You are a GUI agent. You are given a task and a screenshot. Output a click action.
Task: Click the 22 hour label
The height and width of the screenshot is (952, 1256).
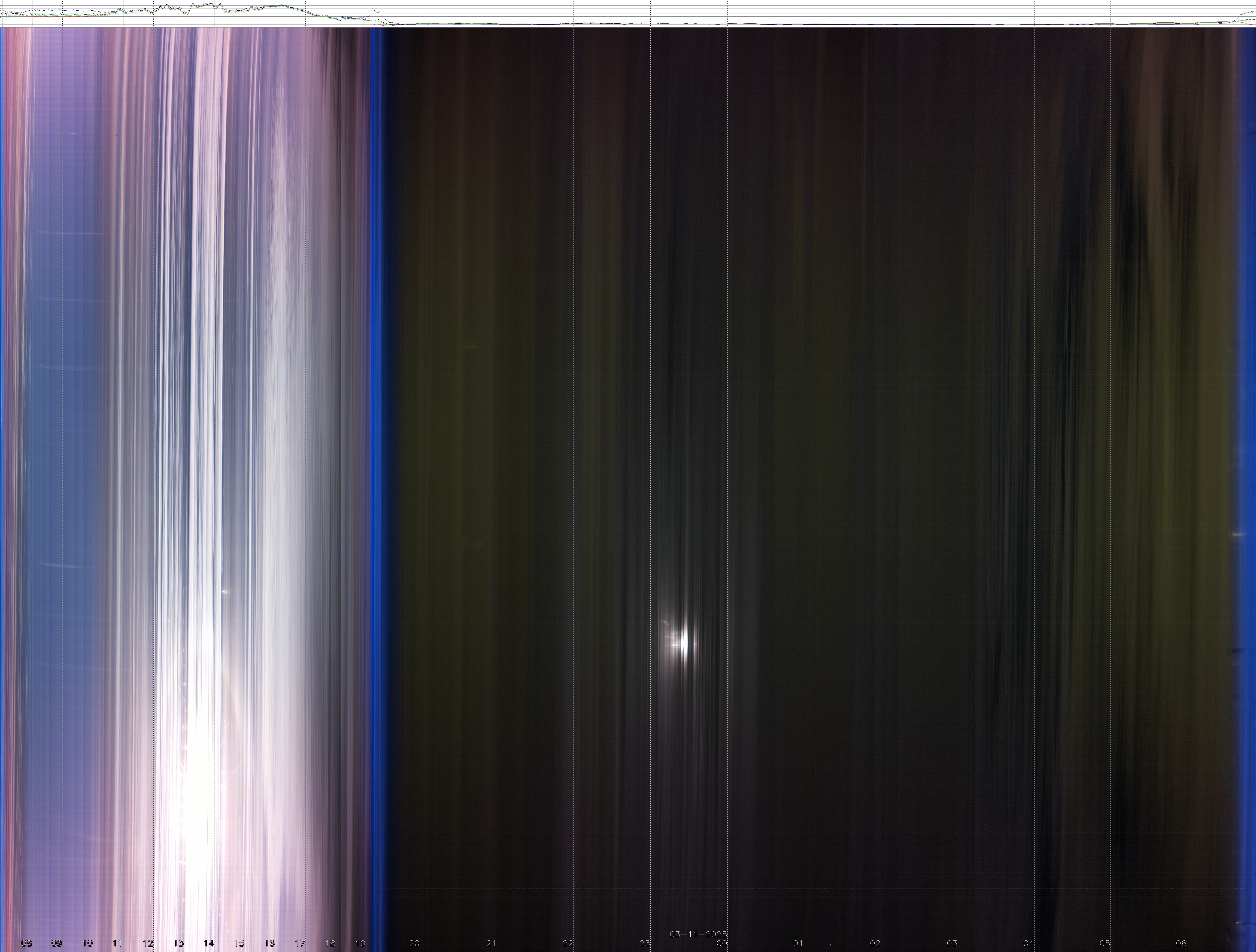tap(568, 944)
